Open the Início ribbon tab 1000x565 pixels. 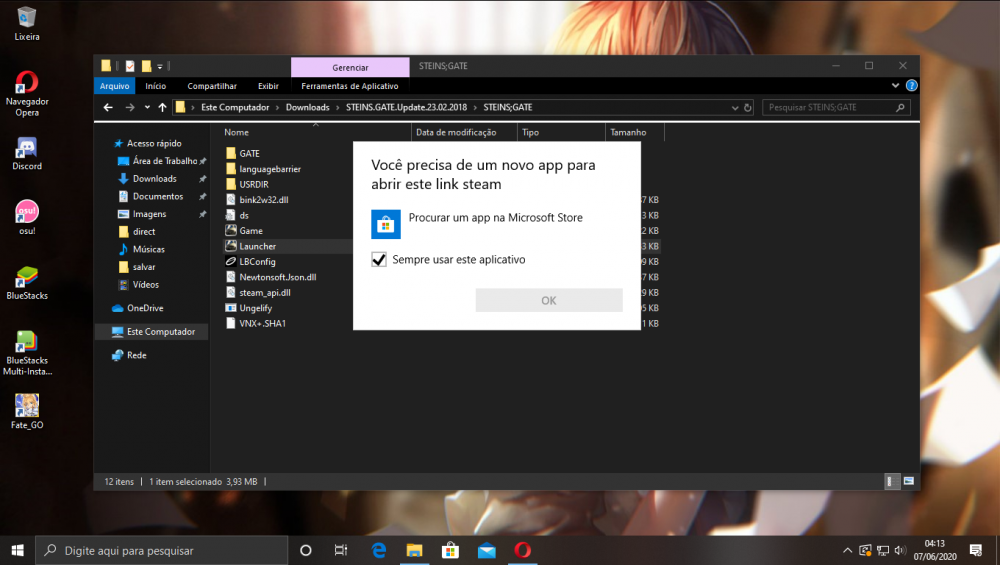[x=156, y=86]
